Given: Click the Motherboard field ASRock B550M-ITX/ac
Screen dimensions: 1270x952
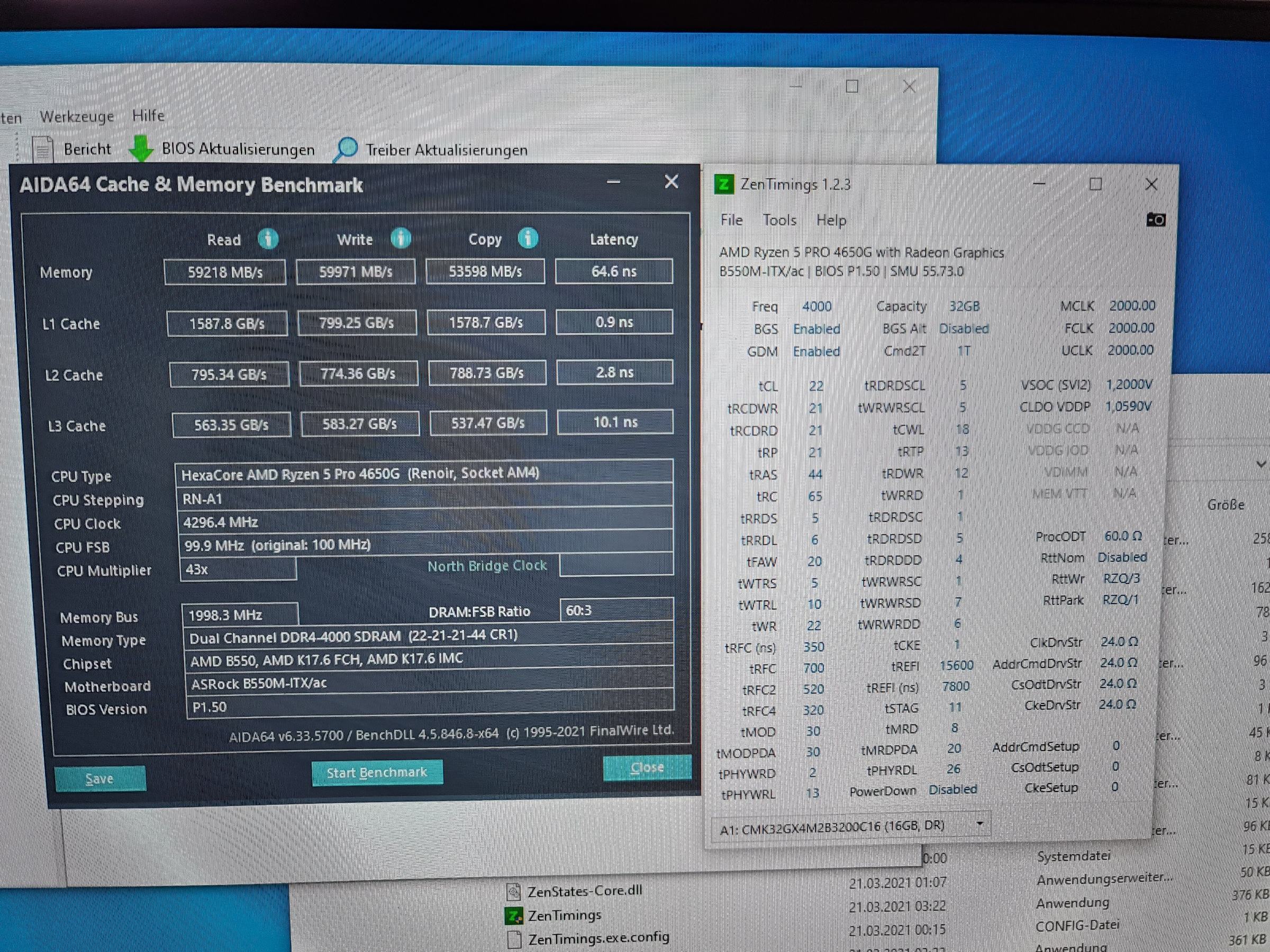Looking at the screenshot, I should coord(430,683).
